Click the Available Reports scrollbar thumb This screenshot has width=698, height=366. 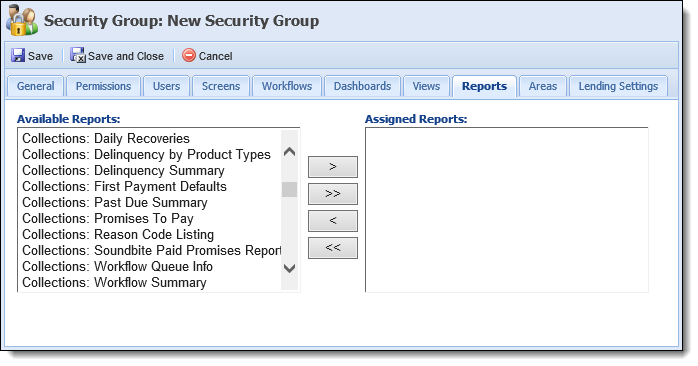[289, 189]
